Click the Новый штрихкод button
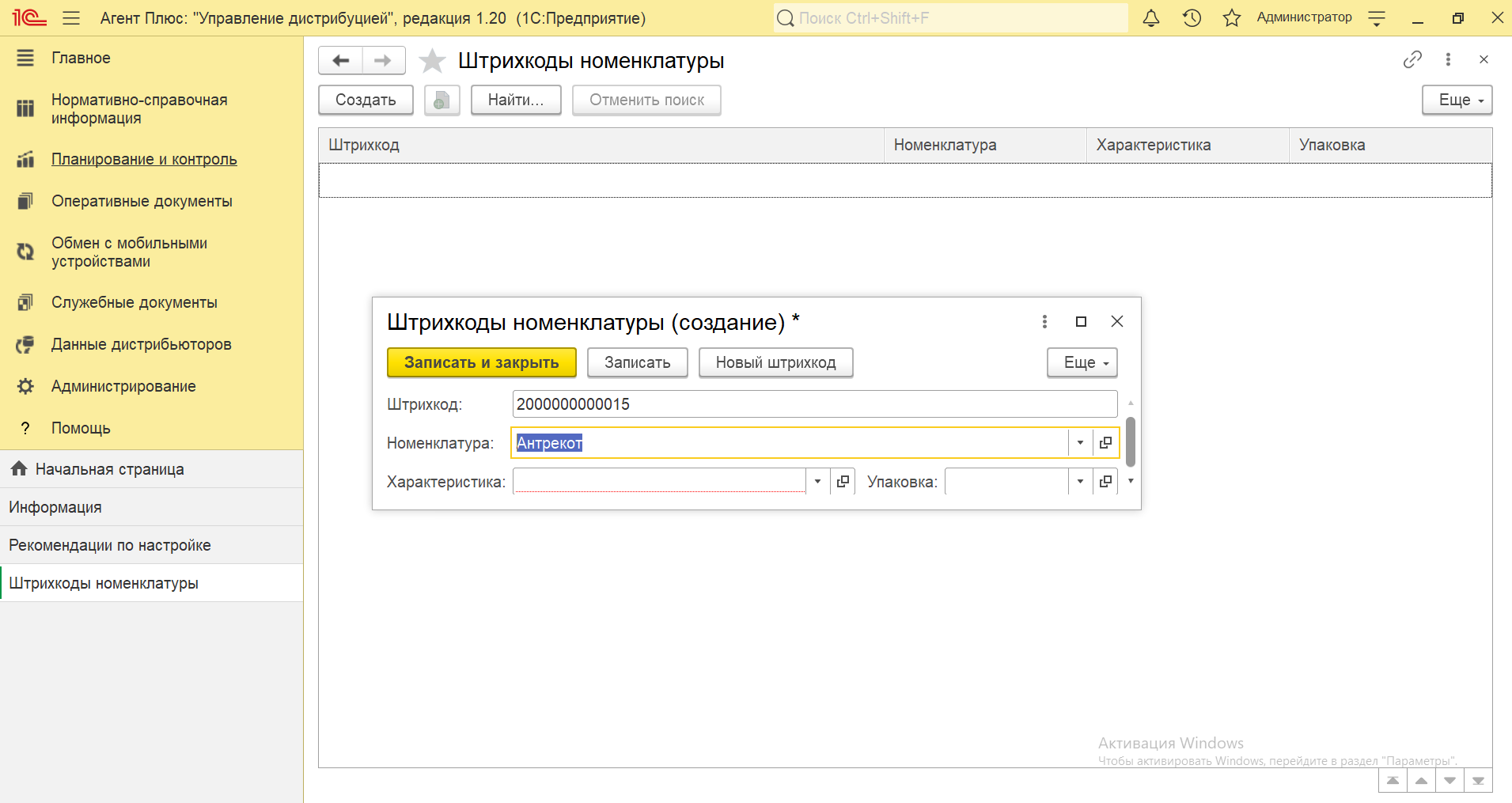Screen dimensions: 1512x803 (x=775, y=363)
